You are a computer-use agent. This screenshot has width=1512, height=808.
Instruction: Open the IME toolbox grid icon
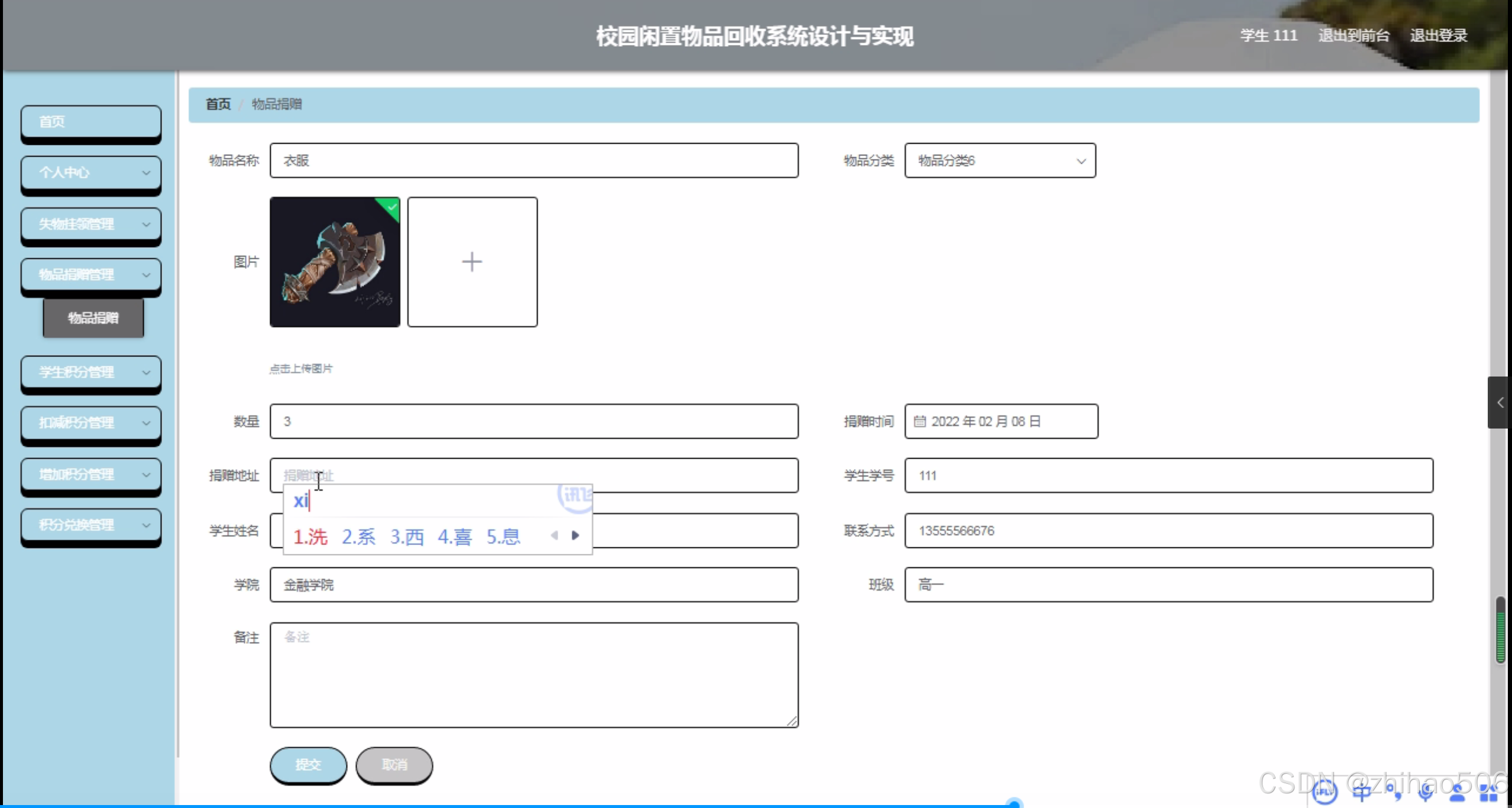[x=1488, y=792]
